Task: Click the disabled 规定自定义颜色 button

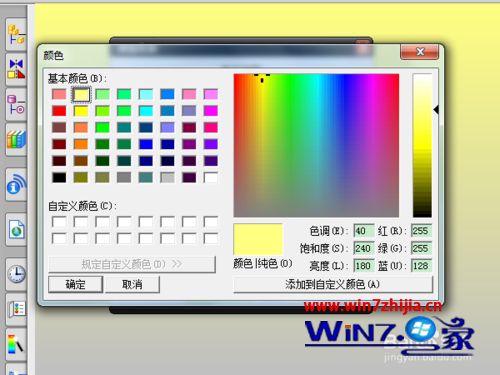Action: pyautogui.click(x=132, y=264)
